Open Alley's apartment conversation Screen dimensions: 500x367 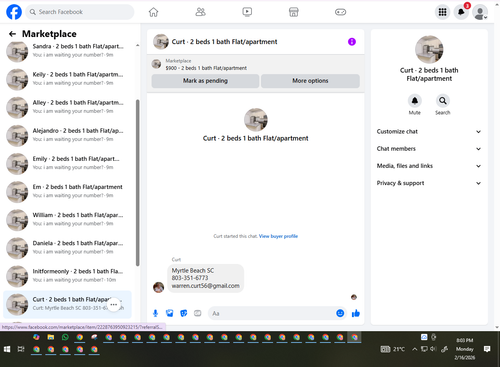click(68, 107)
